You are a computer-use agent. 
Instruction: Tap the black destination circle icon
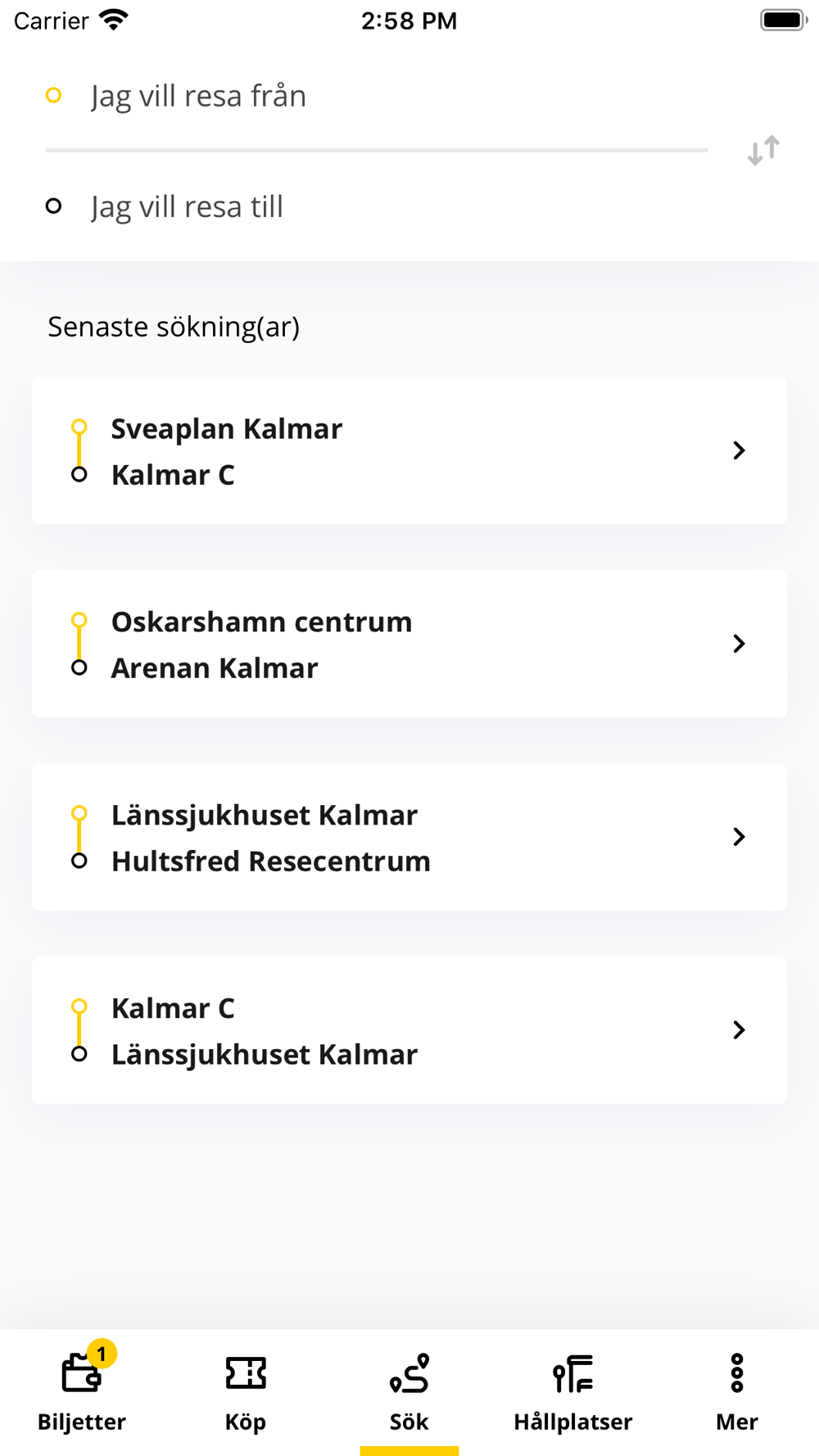point(54,206)
